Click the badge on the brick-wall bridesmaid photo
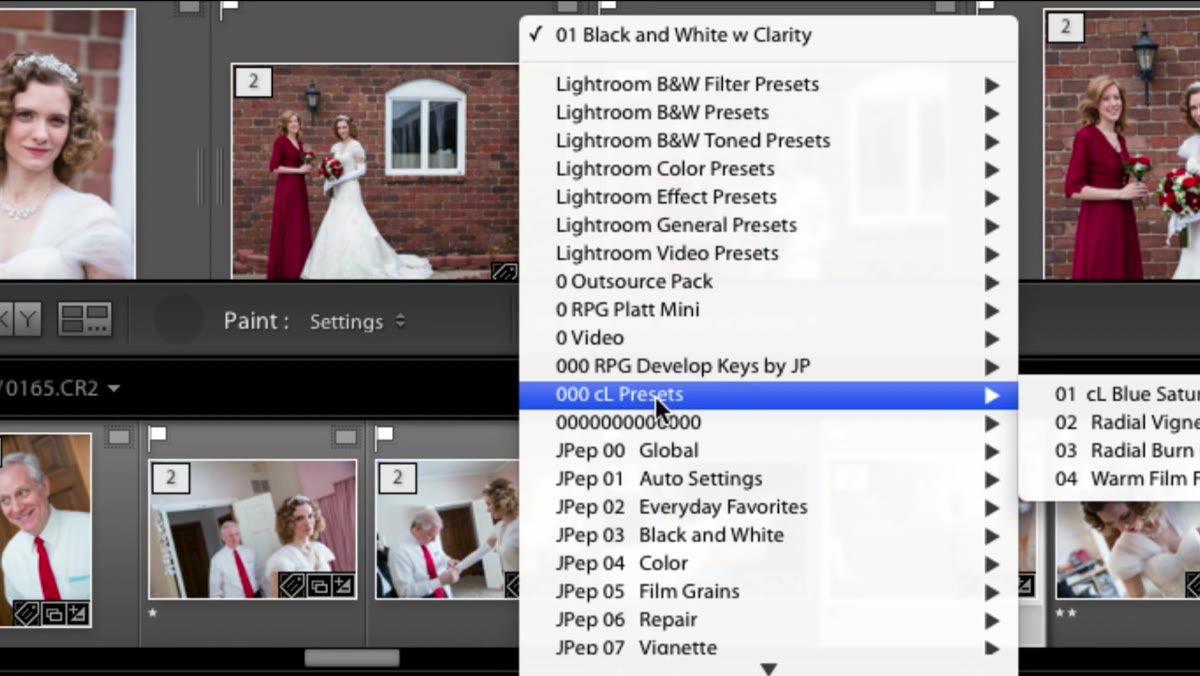This screenshot has width=1200, height=676. tap(505, 270)
